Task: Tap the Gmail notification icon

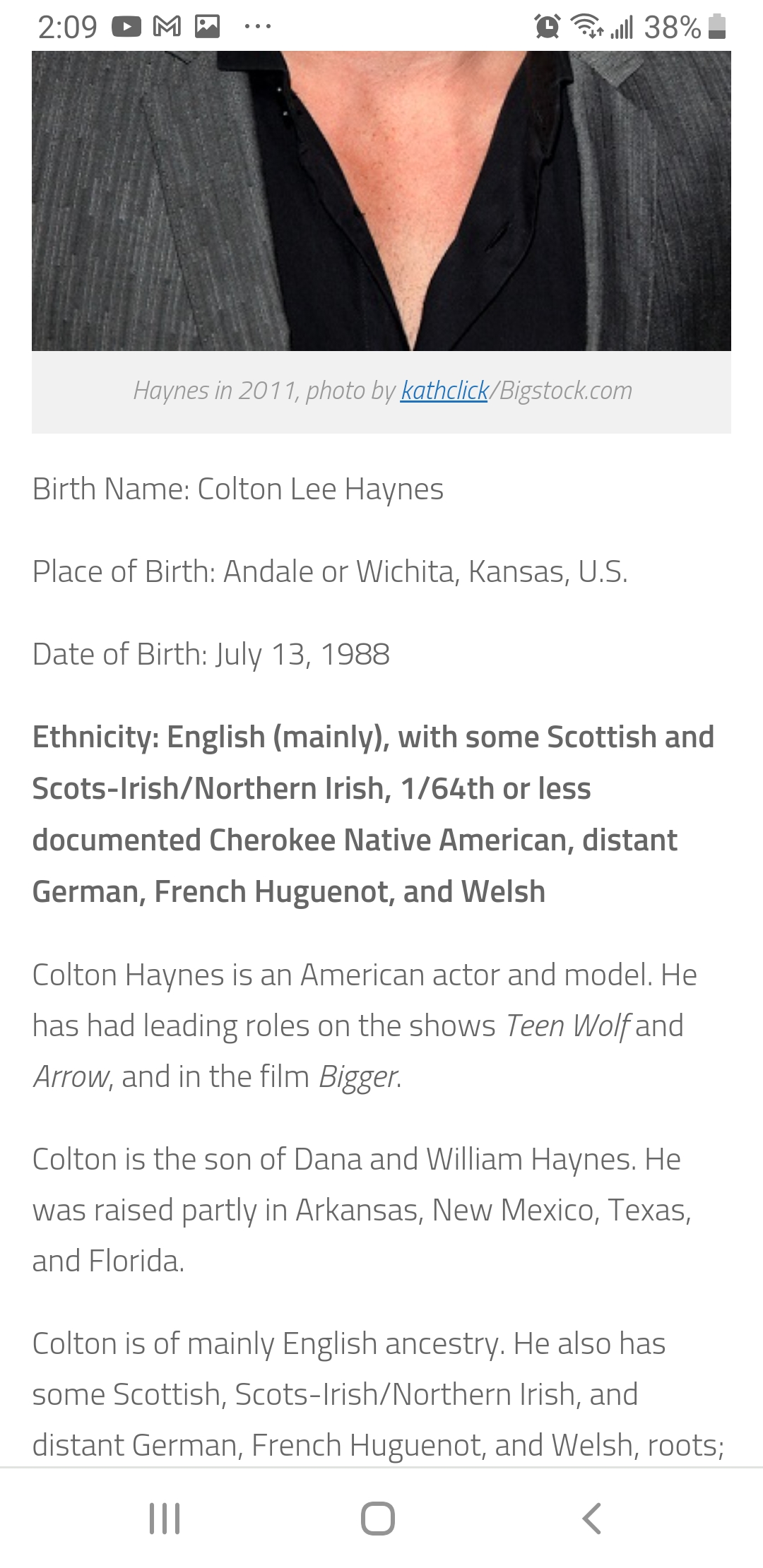Action: [167, 27]
